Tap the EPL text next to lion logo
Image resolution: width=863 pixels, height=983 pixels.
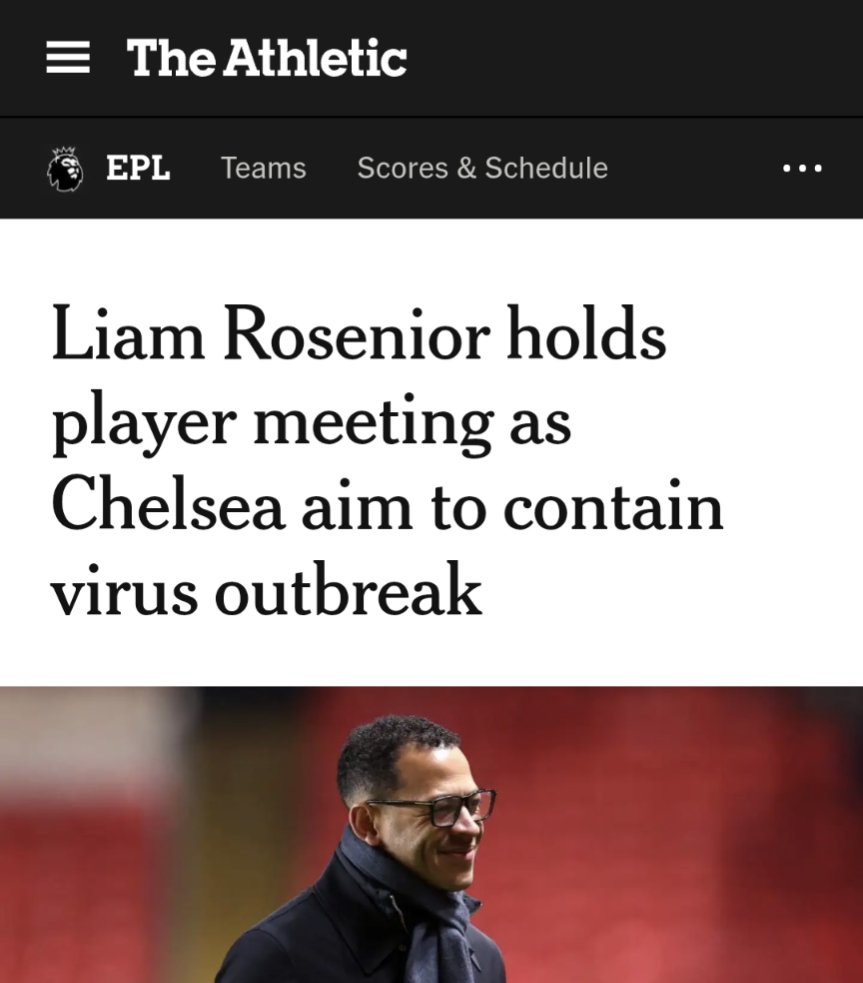tap(138, 168)
